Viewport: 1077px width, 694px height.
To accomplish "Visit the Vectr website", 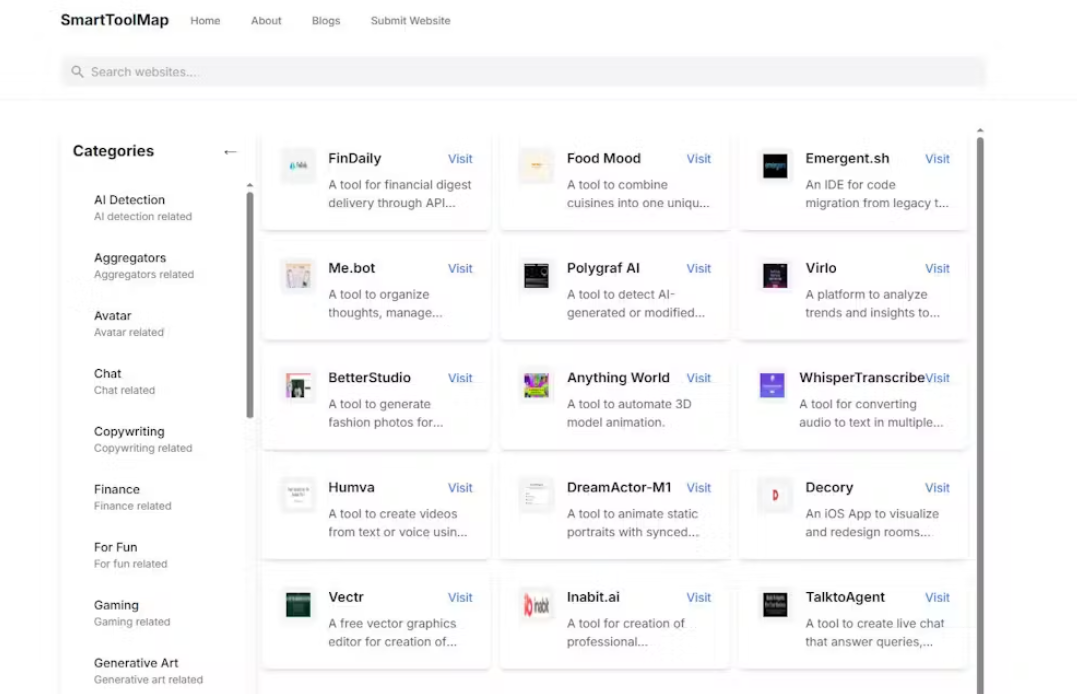I will click(460, 598).
